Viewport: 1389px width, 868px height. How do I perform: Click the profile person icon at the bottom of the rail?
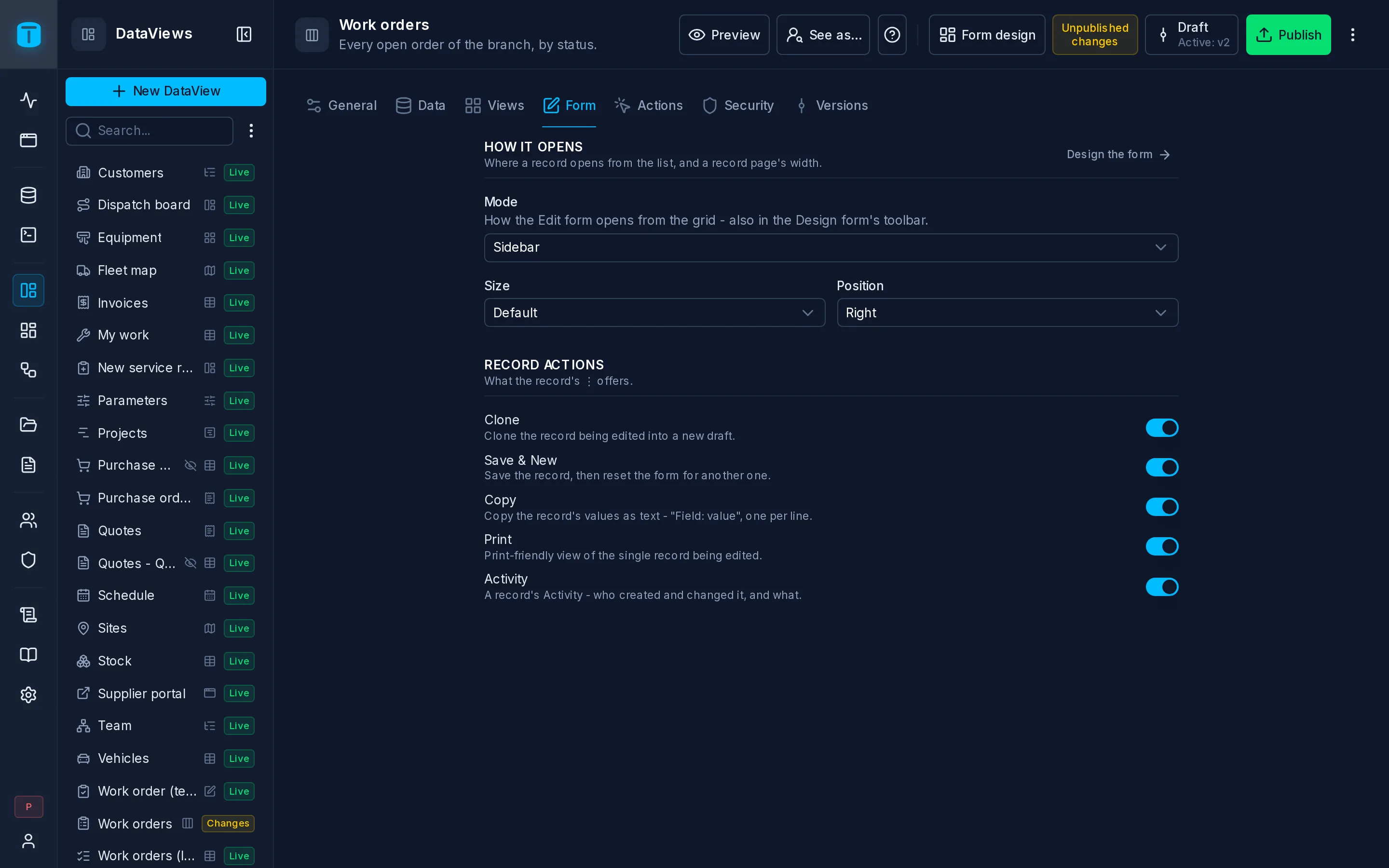tap(28, 841)
